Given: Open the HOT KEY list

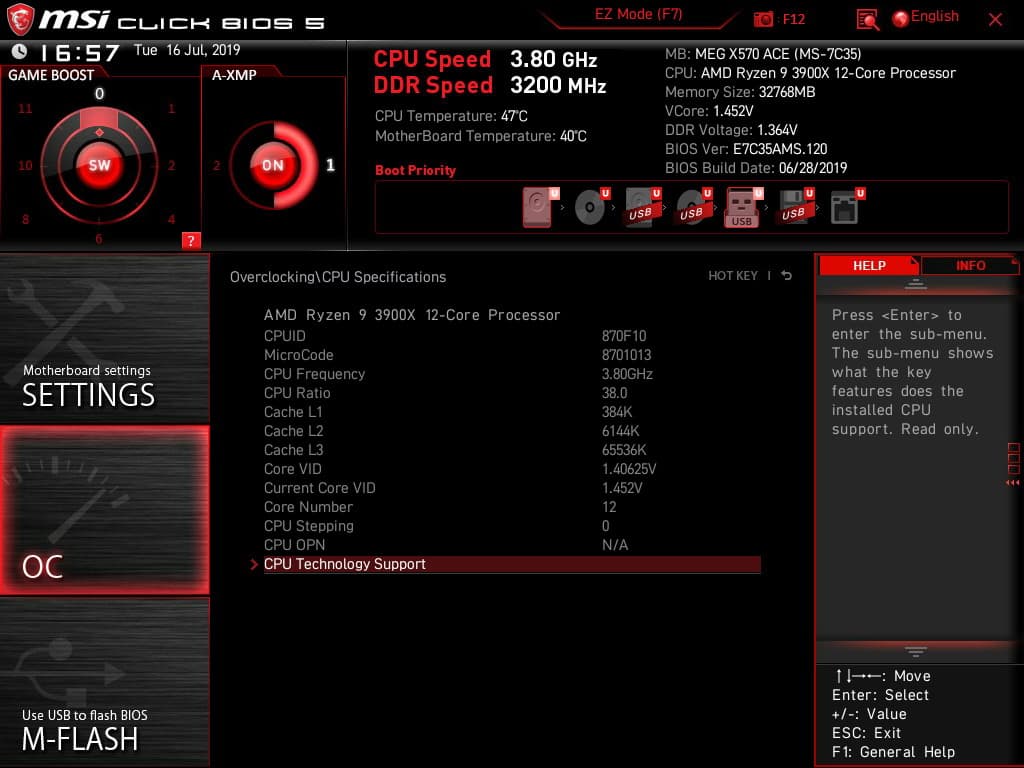Looking at the screenshot, I should click(x=733, y=276).
